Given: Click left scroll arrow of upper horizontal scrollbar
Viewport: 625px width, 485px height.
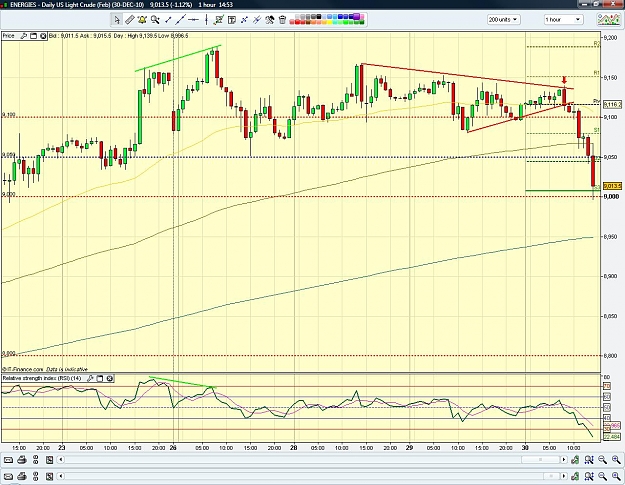Looking at the screenshot, I should tap(61, 459).
